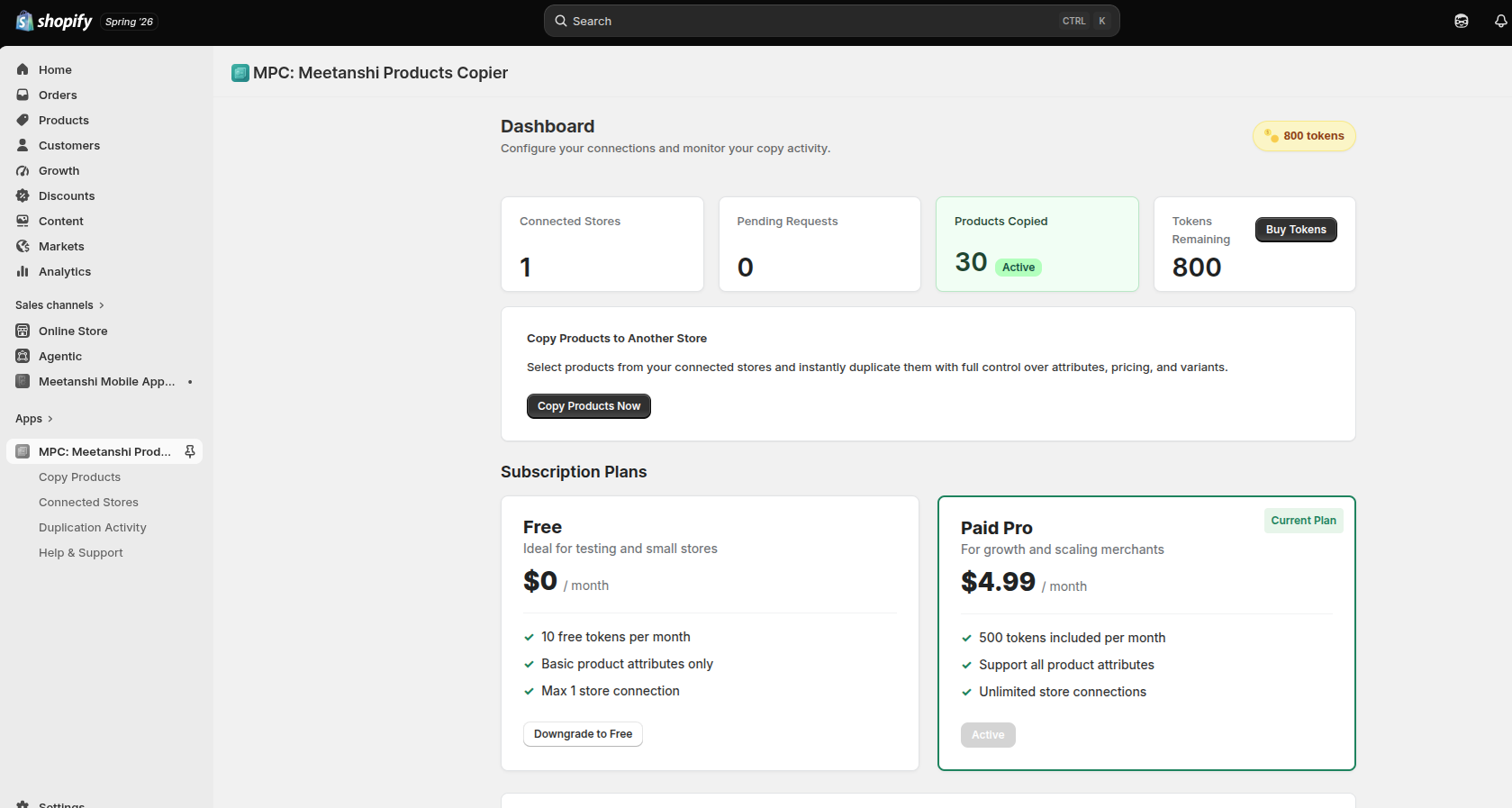Click the MPC: Meetanshi Products Copier title

380,73
